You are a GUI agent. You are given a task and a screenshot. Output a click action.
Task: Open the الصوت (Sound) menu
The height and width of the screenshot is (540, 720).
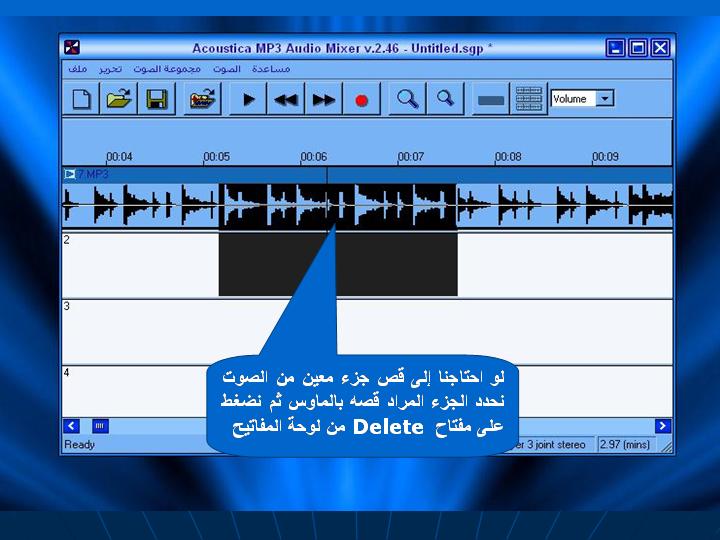coord(227,69)
